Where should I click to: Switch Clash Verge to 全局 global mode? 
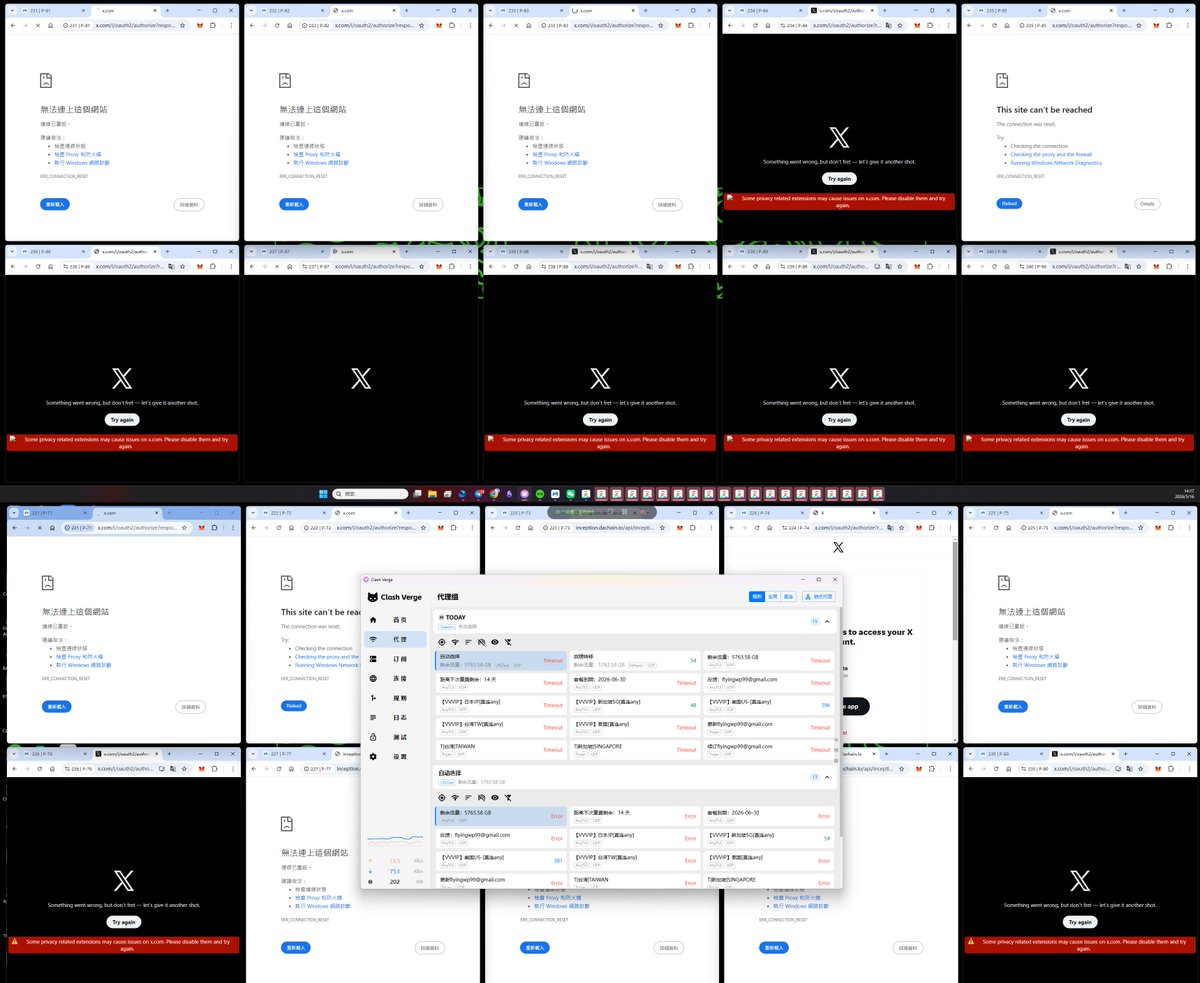pyautogui.click(x=773, y=596)
